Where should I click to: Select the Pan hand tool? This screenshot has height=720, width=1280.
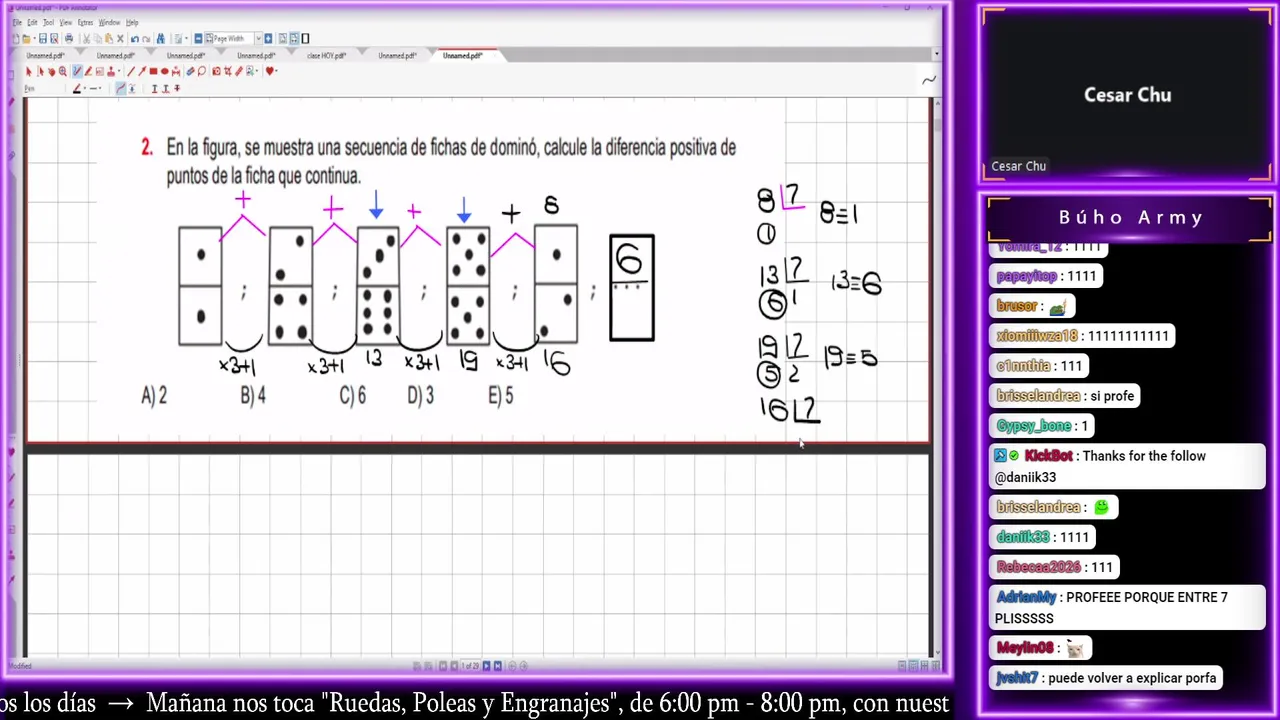pyautogui.click(x=52, y=72)
